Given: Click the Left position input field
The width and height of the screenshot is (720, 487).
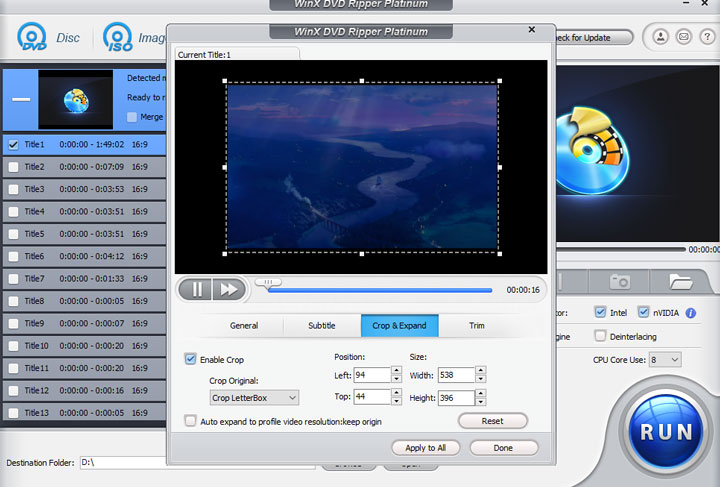Looking at the screenshot, I should coord(372,375).
